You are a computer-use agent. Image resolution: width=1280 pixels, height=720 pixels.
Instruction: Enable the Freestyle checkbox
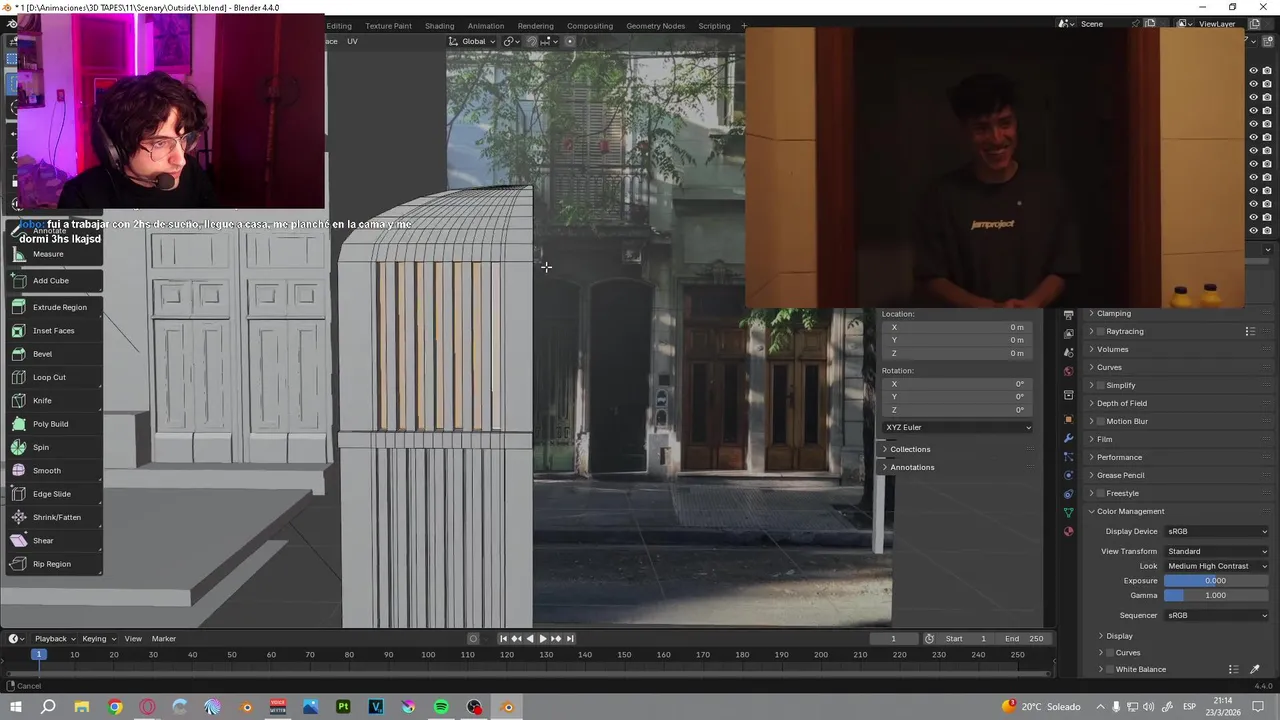tap(1101, 493)
